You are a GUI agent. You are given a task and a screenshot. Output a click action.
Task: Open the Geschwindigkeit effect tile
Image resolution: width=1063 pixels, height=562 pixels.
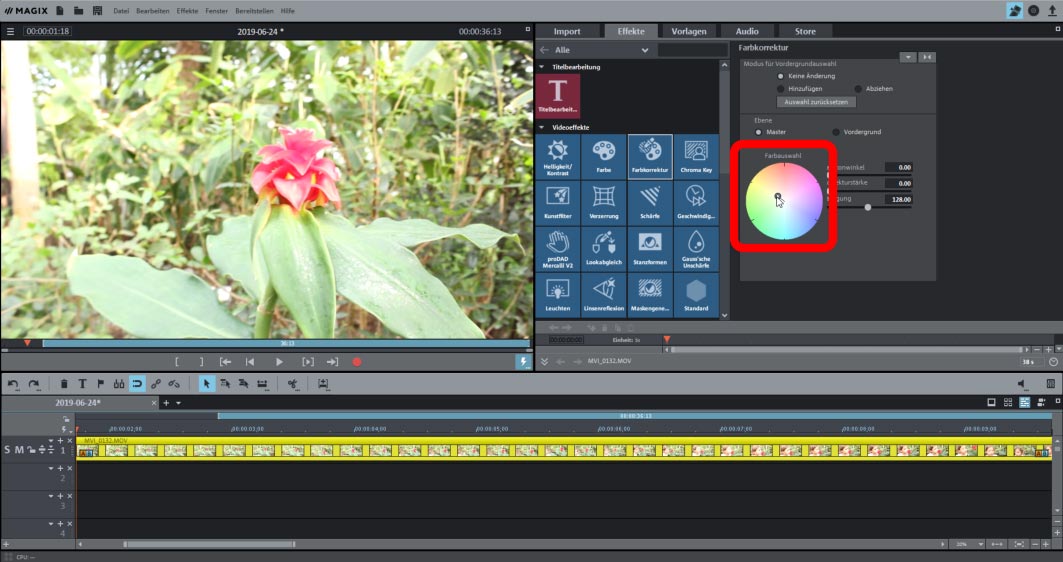click(696, 203)
